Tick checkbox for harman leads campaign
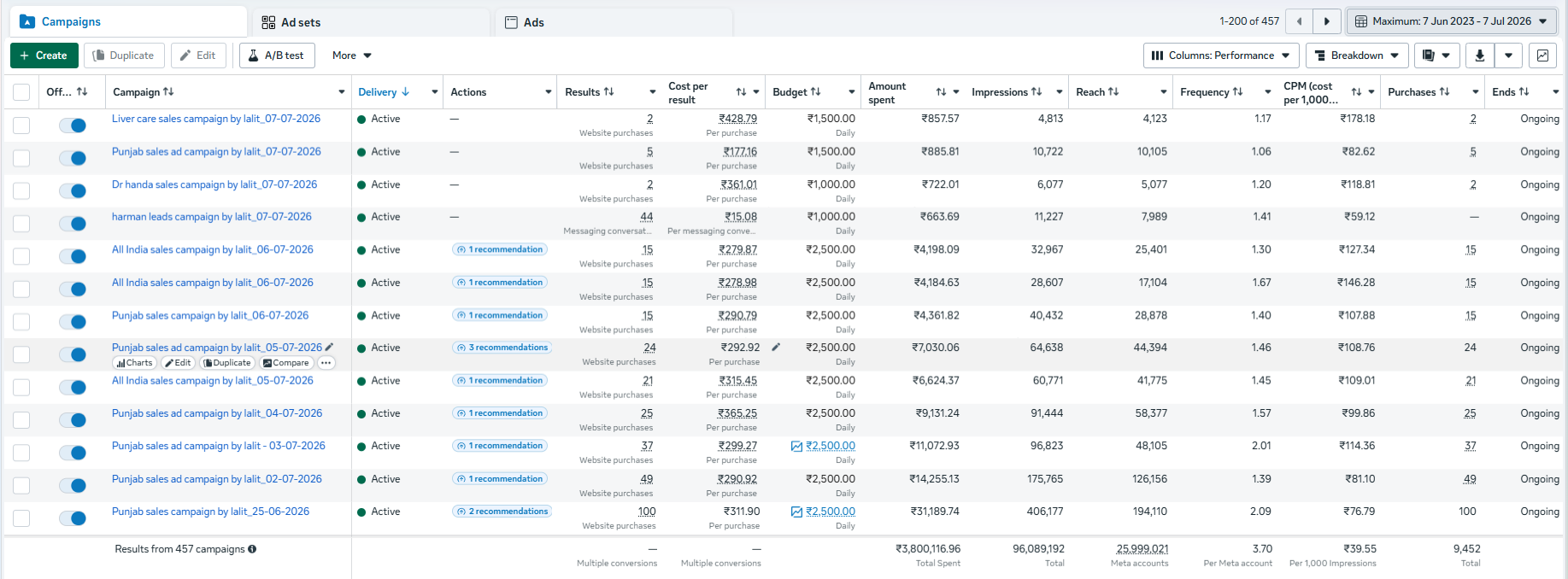This screenshot has height=579, width=1568. pyautogui.click(x=21, y=224)
